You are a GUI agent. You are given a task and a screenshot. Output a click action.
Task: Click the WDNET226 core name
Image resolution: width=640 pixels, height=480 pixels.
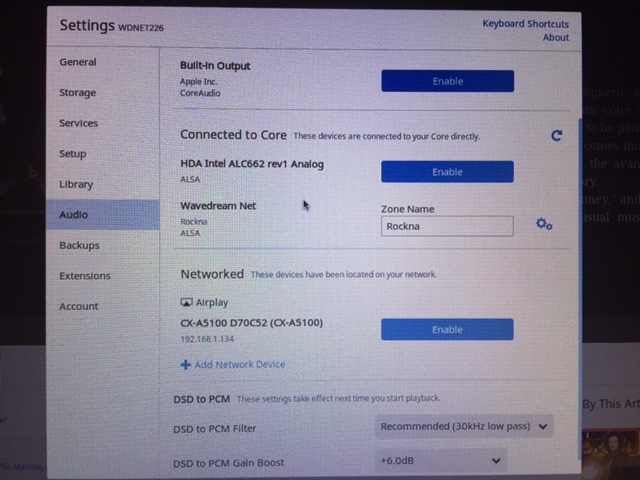click(x=141, y=28)
